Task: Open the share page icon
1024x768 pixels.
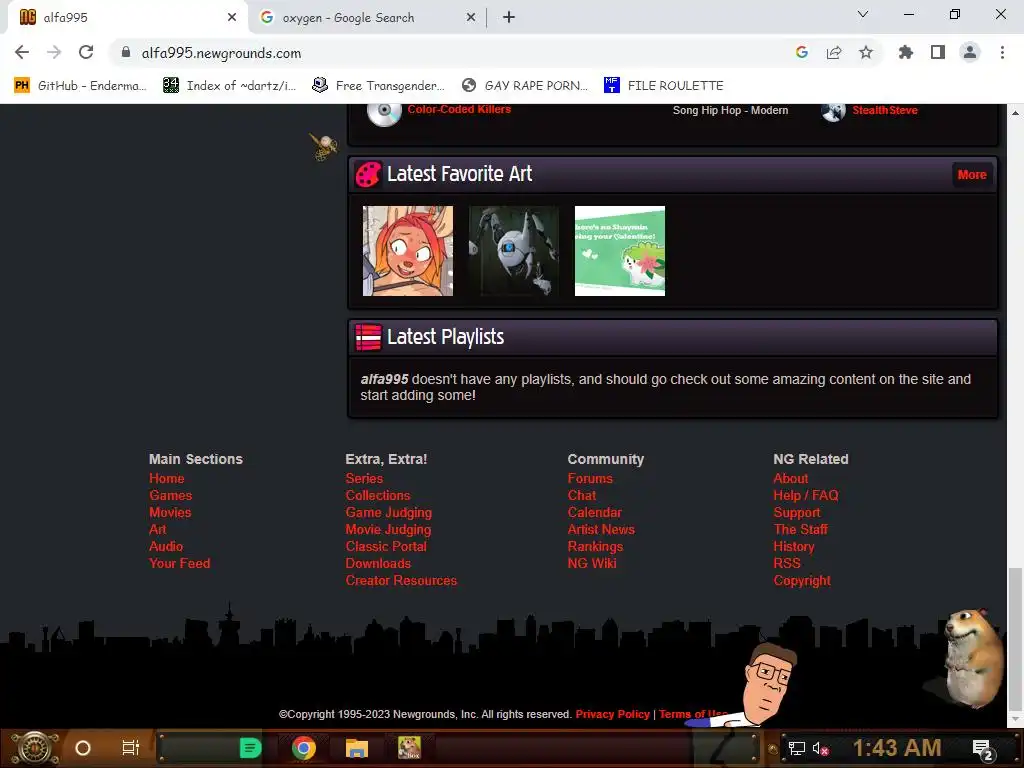Action: point(834,52)
